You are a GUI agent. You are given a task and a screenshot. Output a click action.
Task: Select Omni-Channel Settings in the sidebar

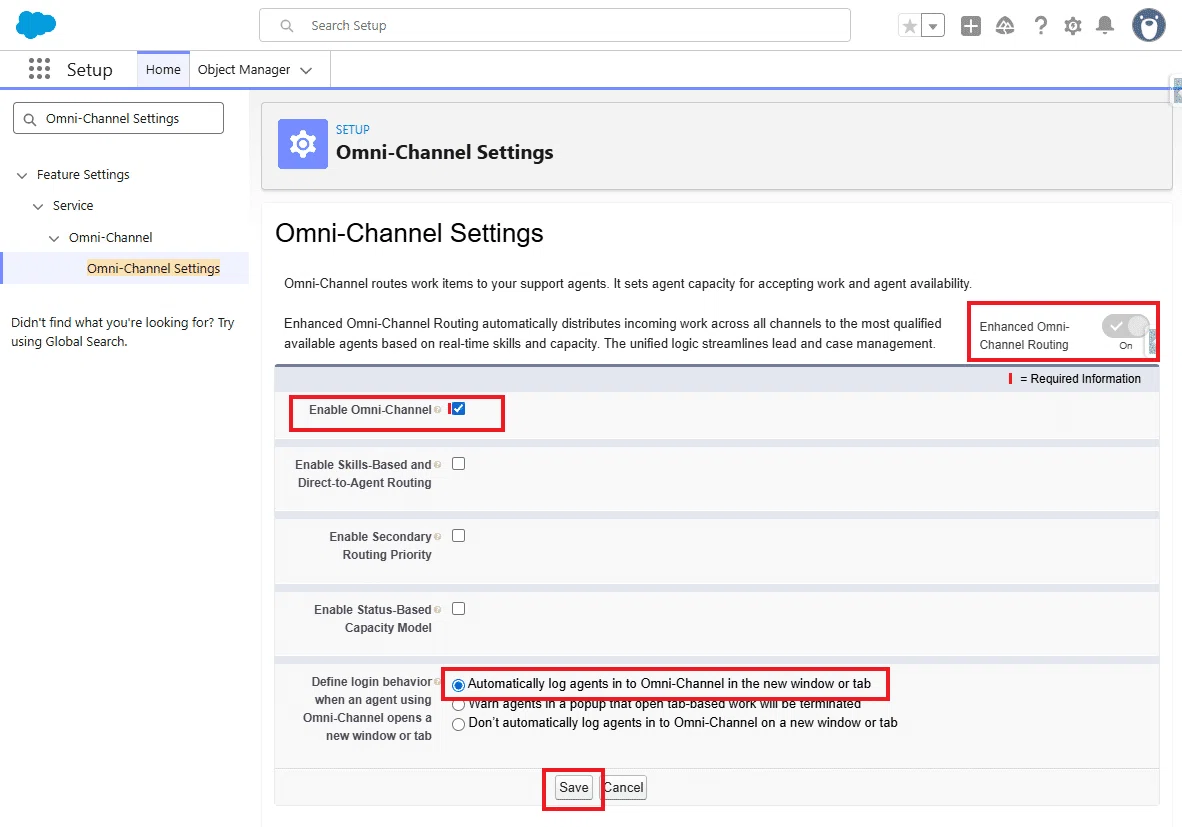154,268
